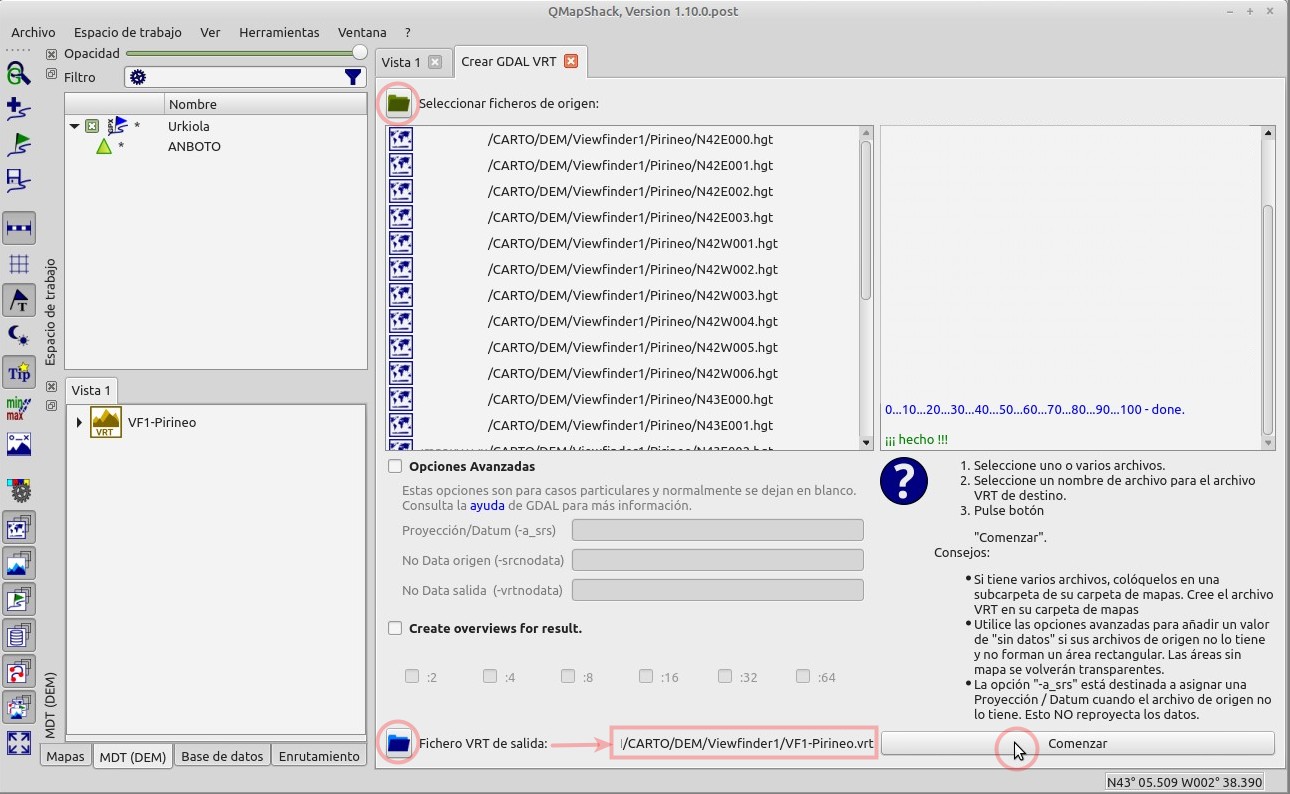The image size is (1290, 794).
Task: Click the blue question mark help icon
Action: [904, 480]
